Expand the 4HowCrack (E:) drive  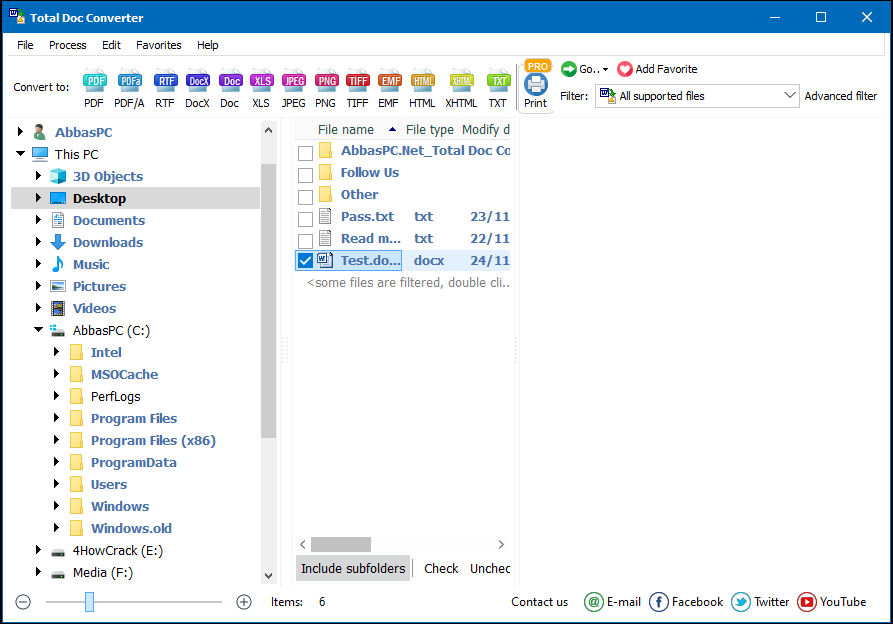click(38, 549)
